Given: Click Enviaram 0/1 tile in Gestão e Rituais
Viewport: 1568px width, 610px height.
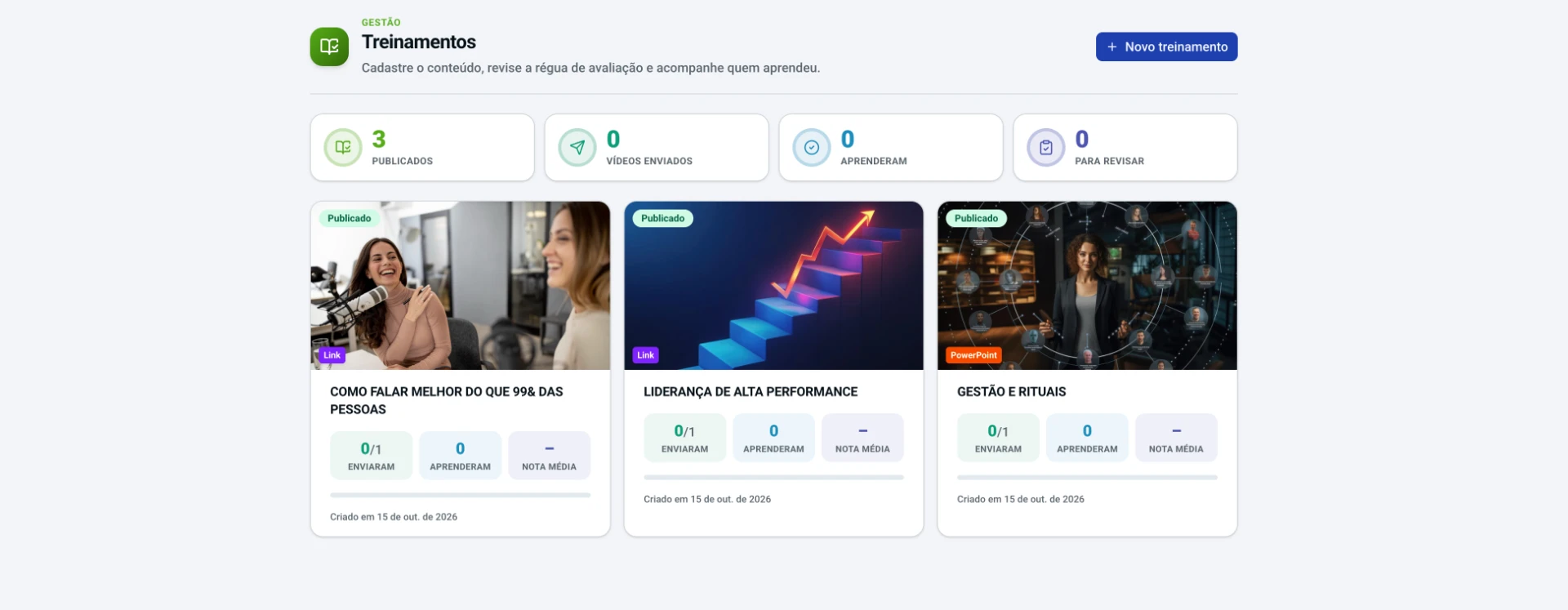Looking at the screenshot, I should point(998,438).
